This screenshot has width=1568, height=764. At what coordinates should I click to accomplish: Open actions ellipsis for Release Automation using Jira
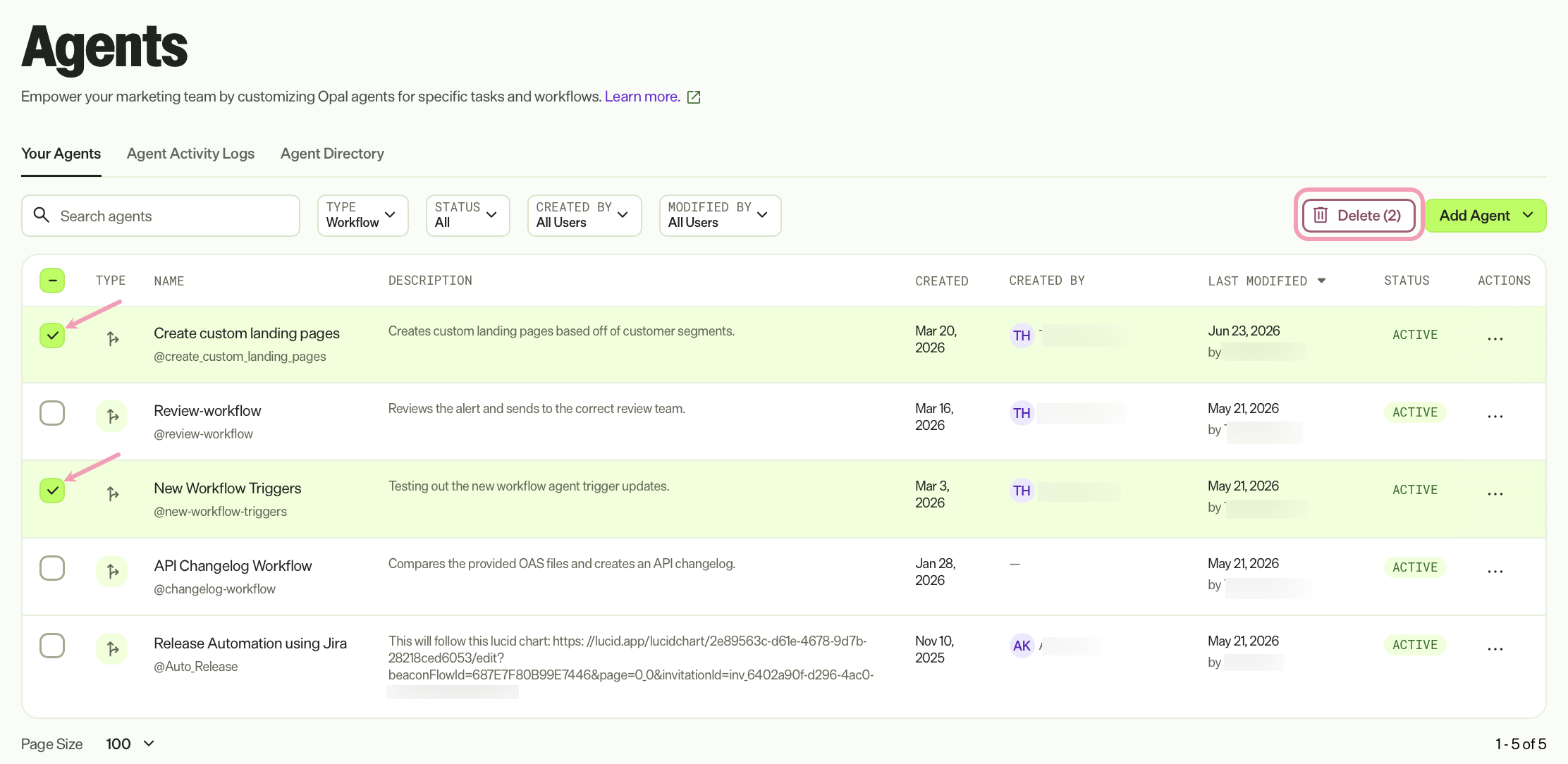pyautogui.click(x=1495, y=649)
